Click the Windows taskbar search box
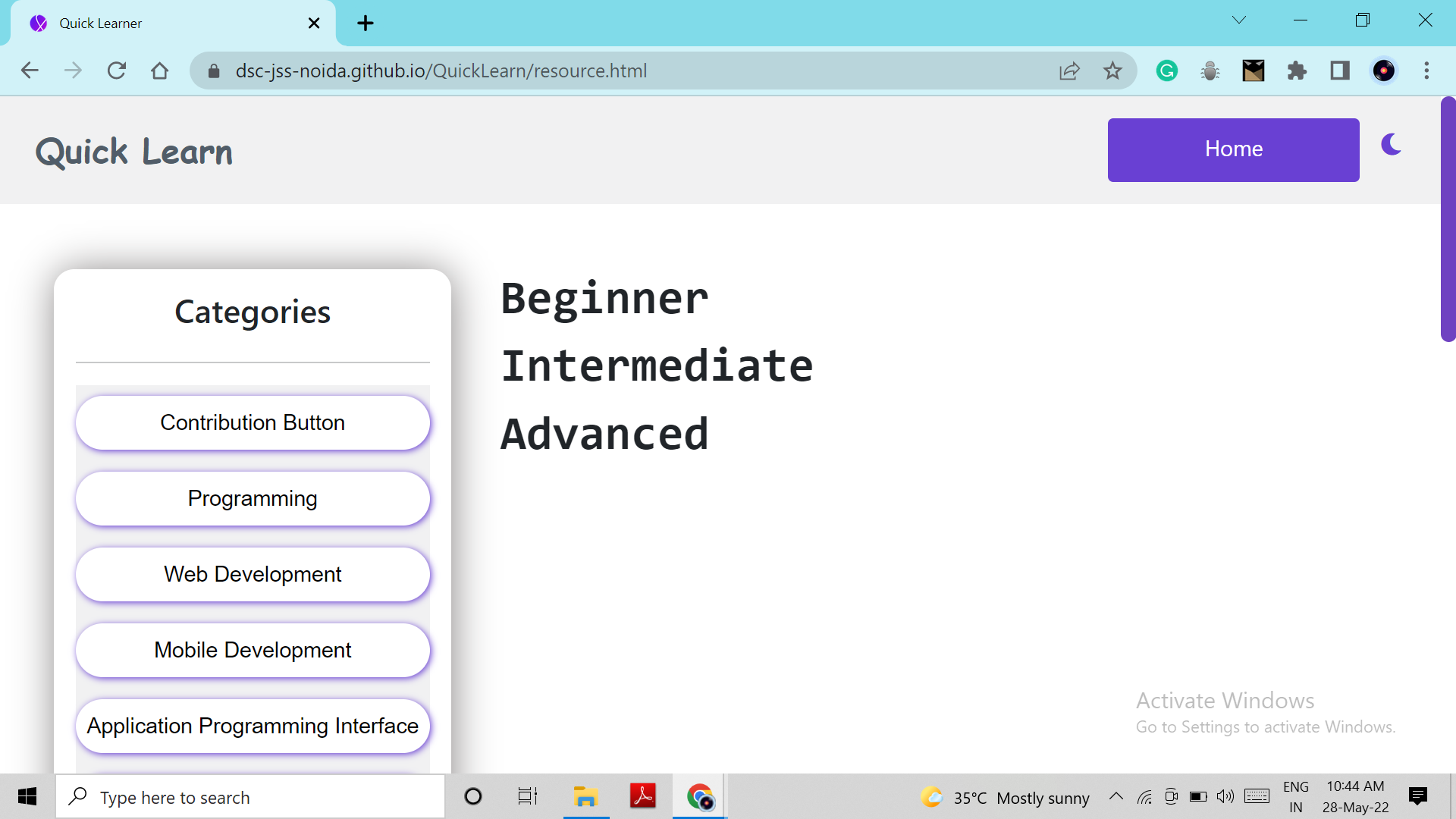Screen dimensions: 1456x819 pyautogui.click(x=250, y=797)
